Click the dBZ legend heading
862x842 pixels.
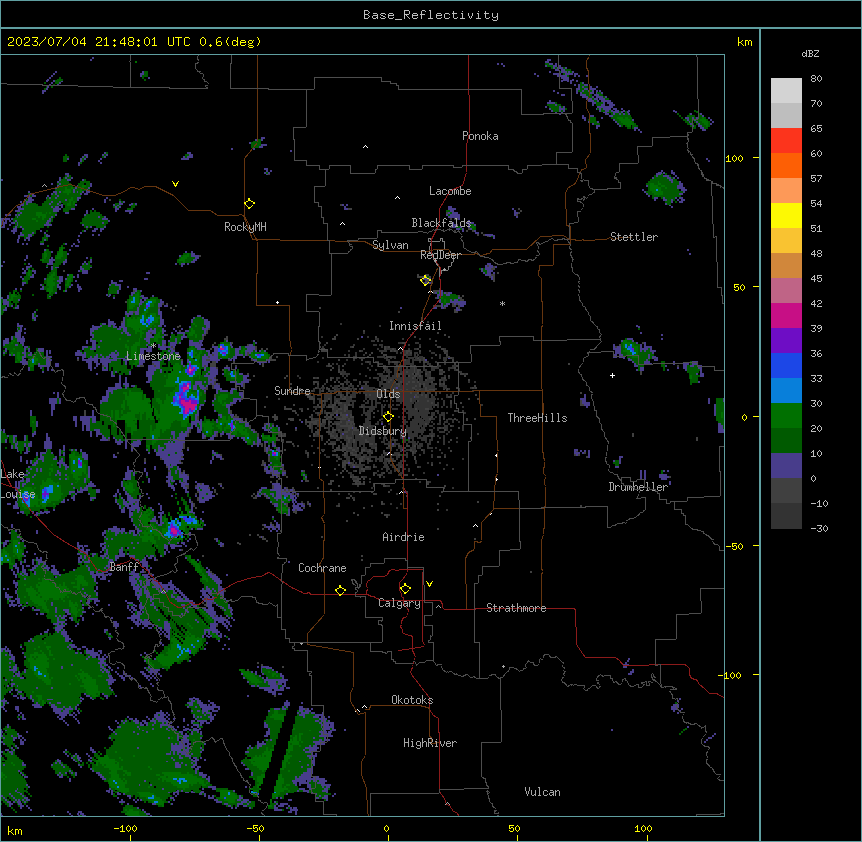(x=810, y=54)
